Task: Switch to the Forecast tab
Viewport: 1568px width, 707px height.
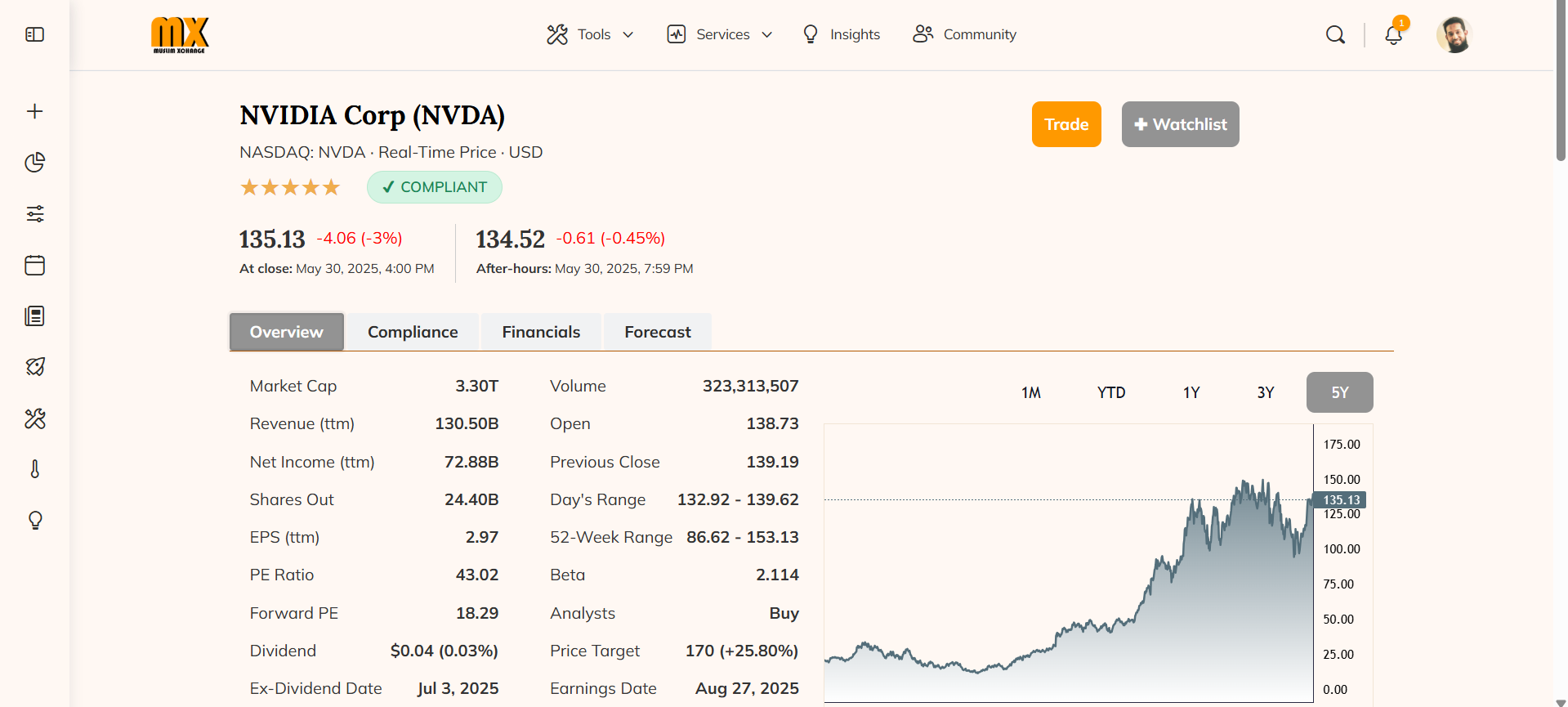Action: [658, 332]
